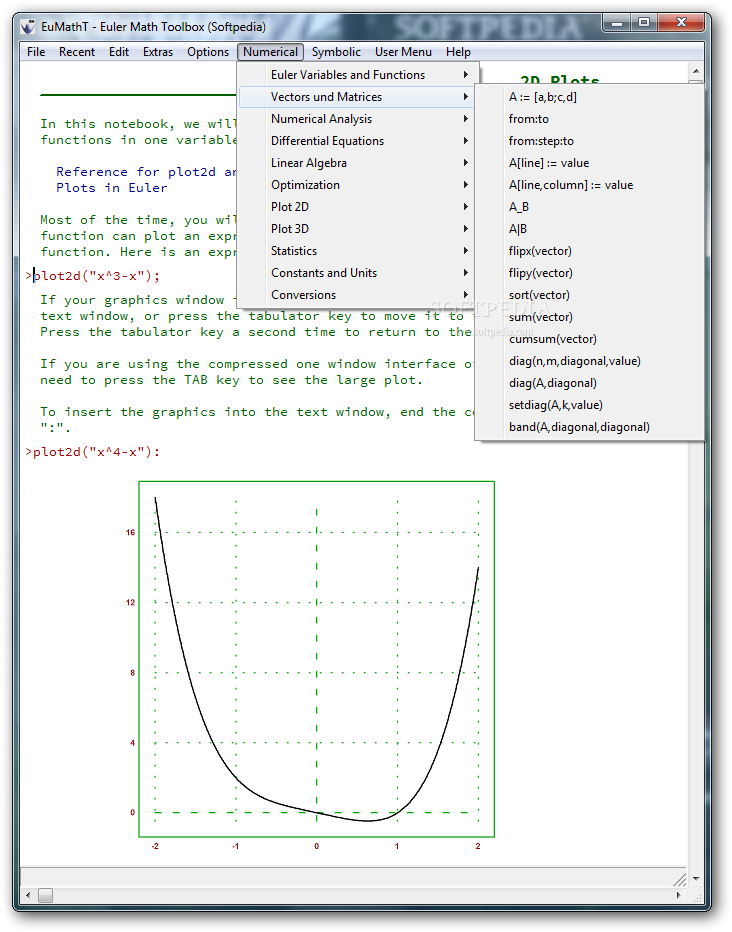732x932 pixels.
Task: Minimize the EuMathT window
Action: [x=617, y=23]
